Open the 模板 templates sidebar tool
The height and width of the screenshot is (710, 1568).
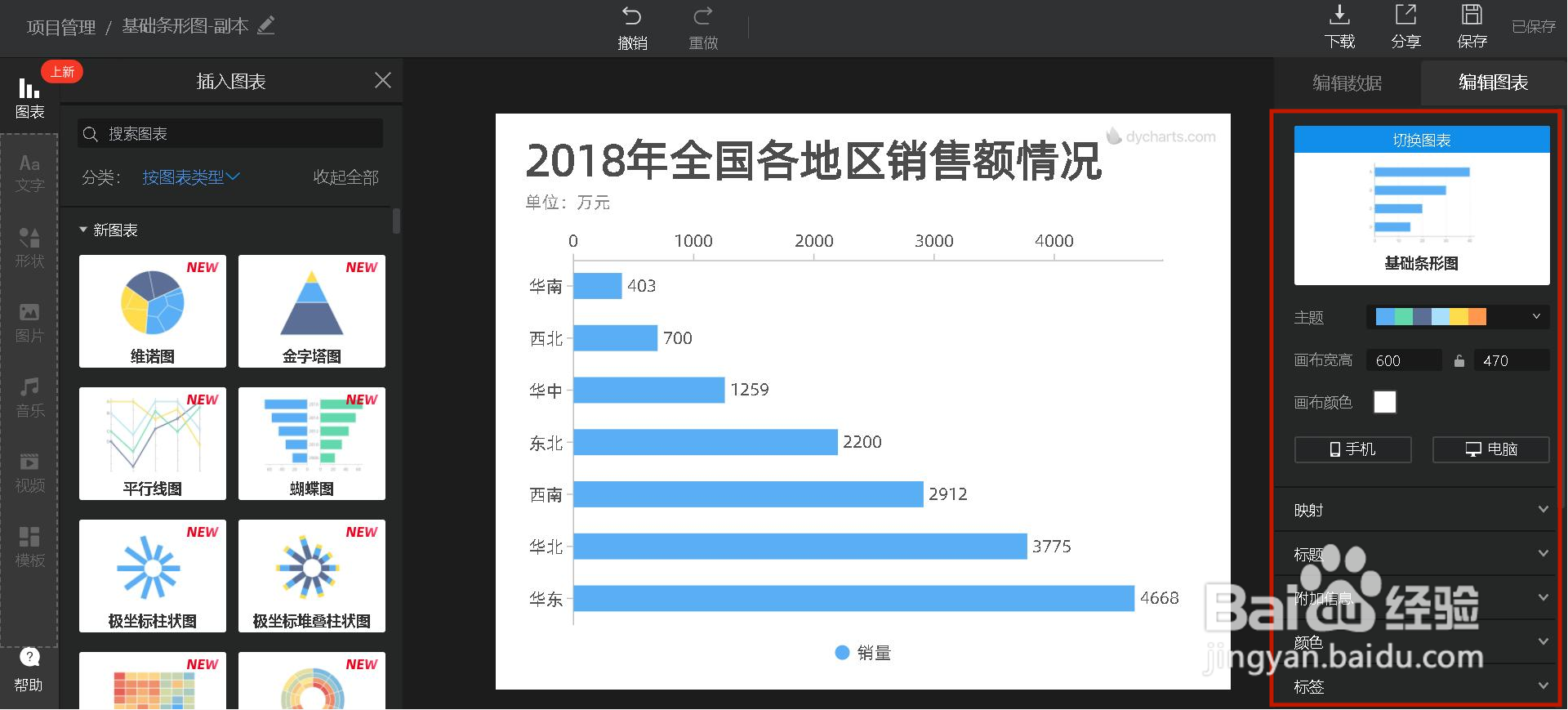29,547
